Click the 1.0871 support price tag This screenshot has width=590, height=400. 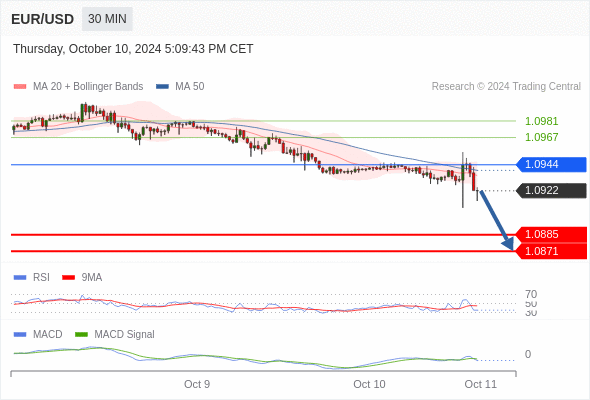coord(551,251)
